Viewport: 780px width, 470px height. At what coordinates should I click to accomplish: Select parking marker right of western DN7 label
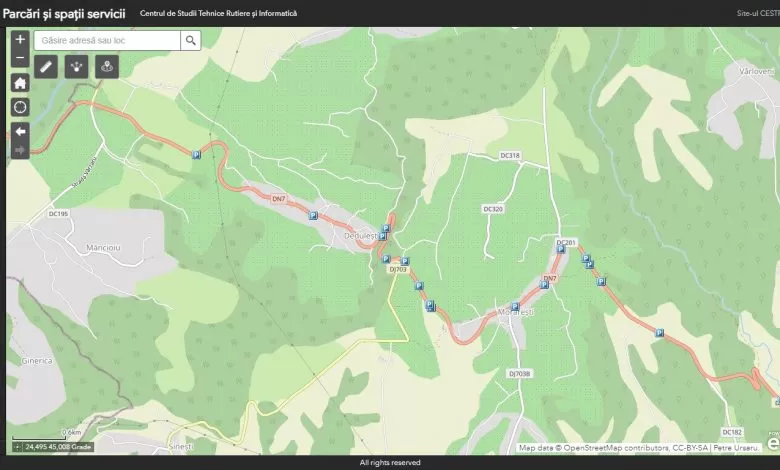point(313,215)
